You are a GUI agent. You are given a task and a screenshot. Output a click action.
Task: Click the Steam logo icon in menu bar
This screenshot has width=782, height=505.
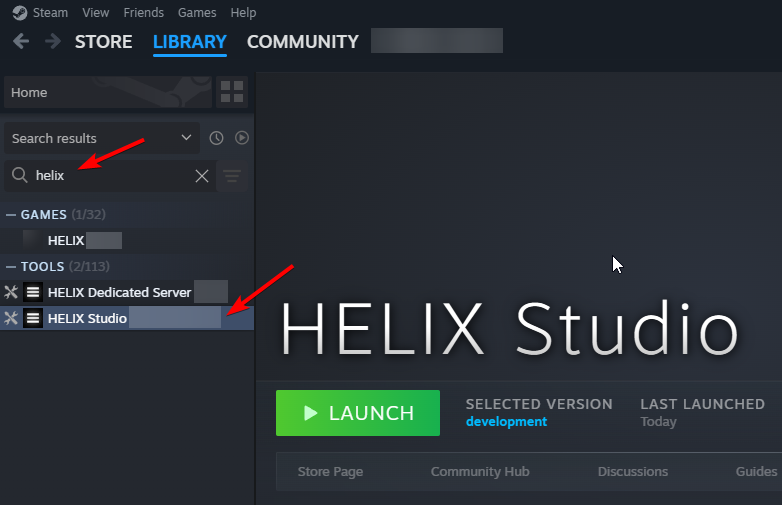tap(20, 12)
